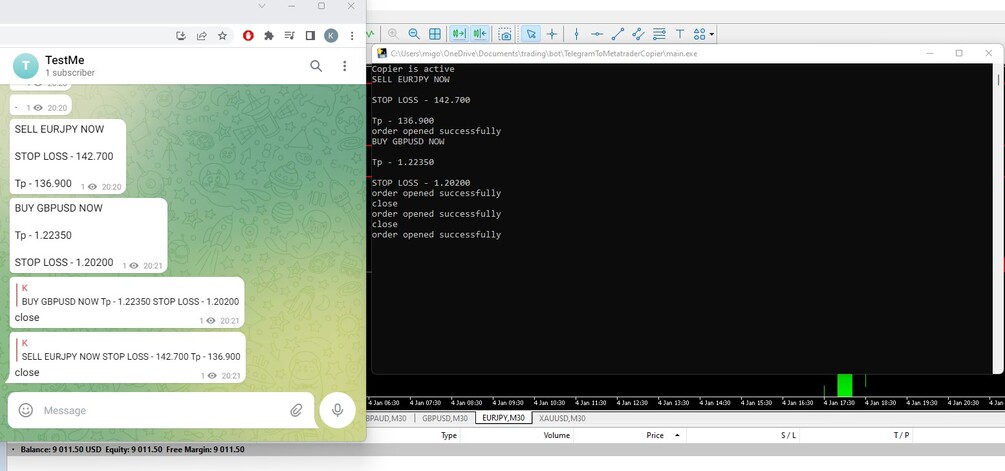Click the Volume column header
1005x471 pixels.
[x=557, y=435]
